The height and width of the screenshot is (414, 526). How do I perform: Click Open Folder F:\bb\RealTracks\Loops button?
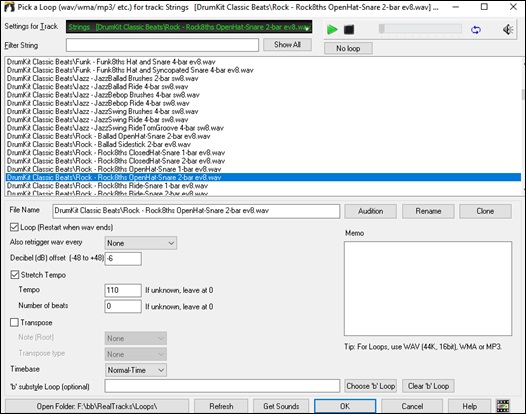point(97,406)
